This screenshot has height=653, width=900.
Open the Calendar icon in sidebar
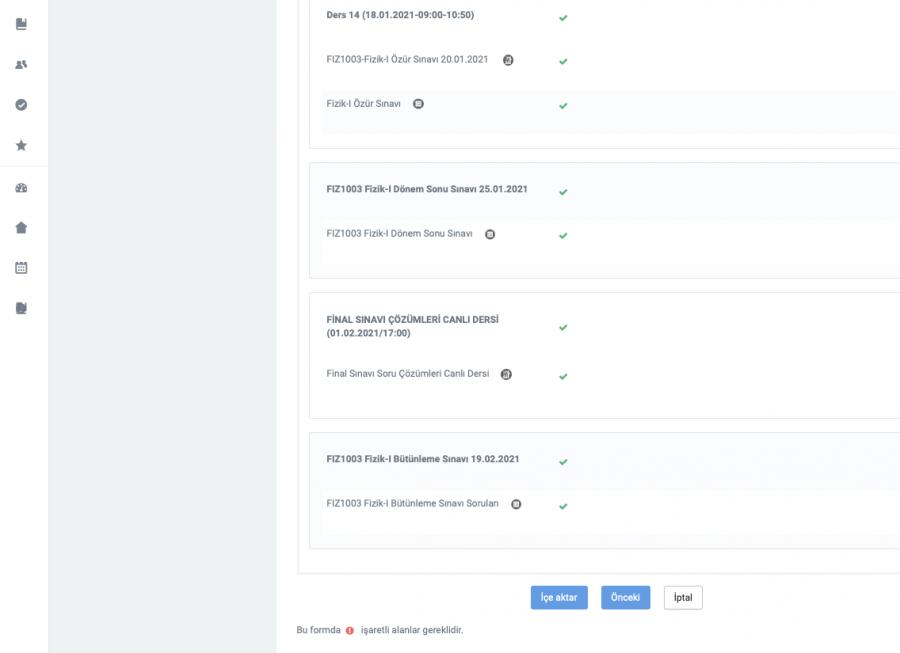21,268
